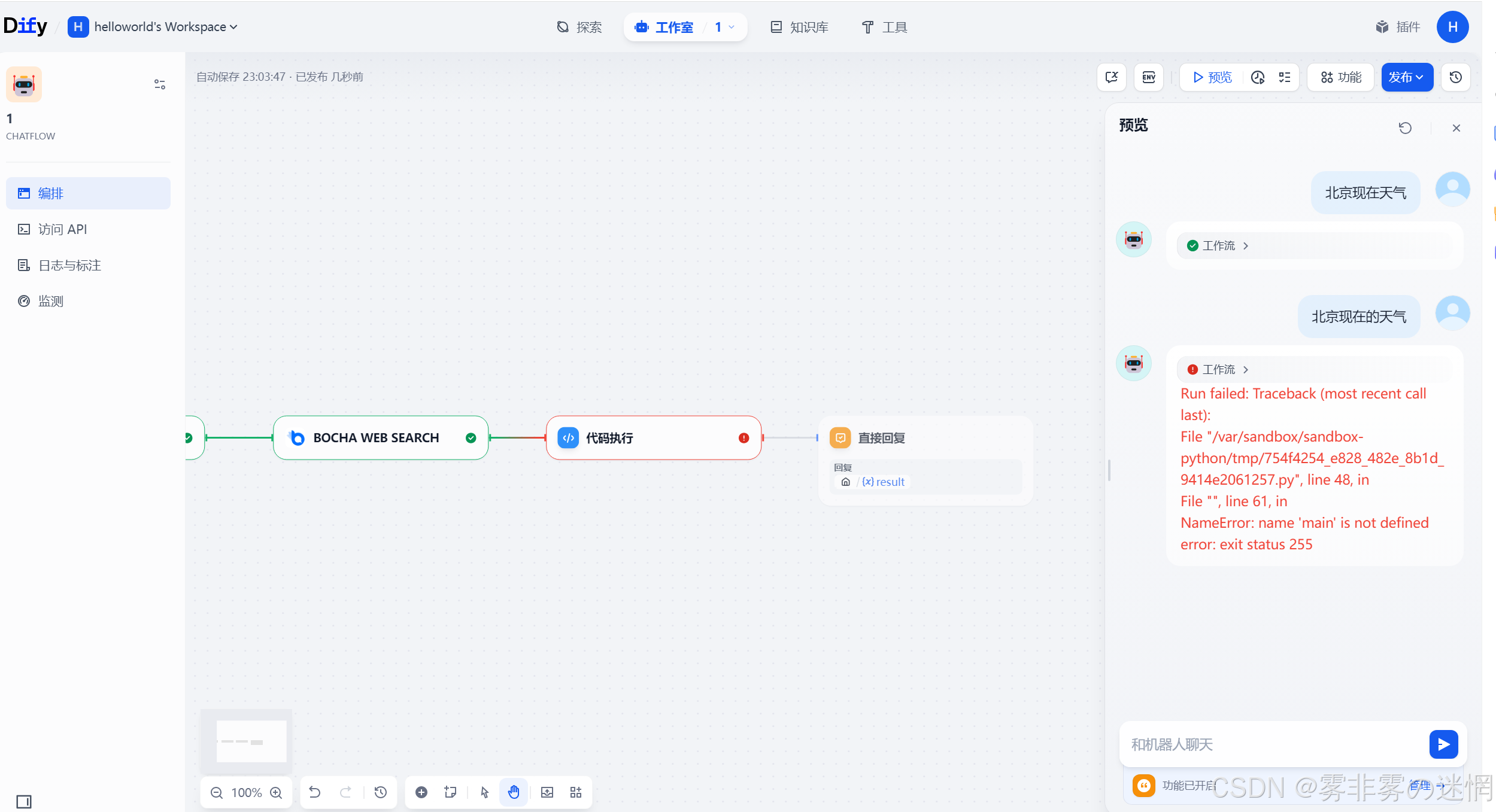Open the 知识库 tab in top navigation
The height and width of the screenshot is (812, 1496).
[799, 27]
